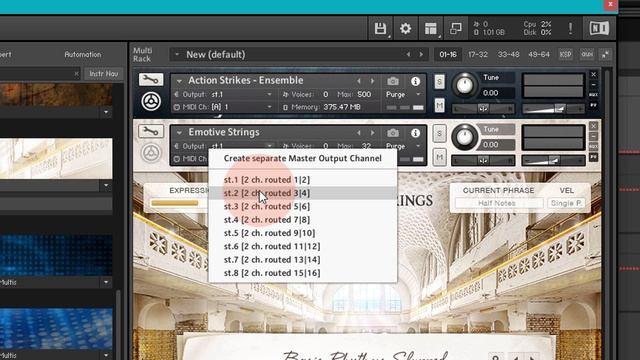Select previous Action Strikes instrument arrow

pos(359,81)
